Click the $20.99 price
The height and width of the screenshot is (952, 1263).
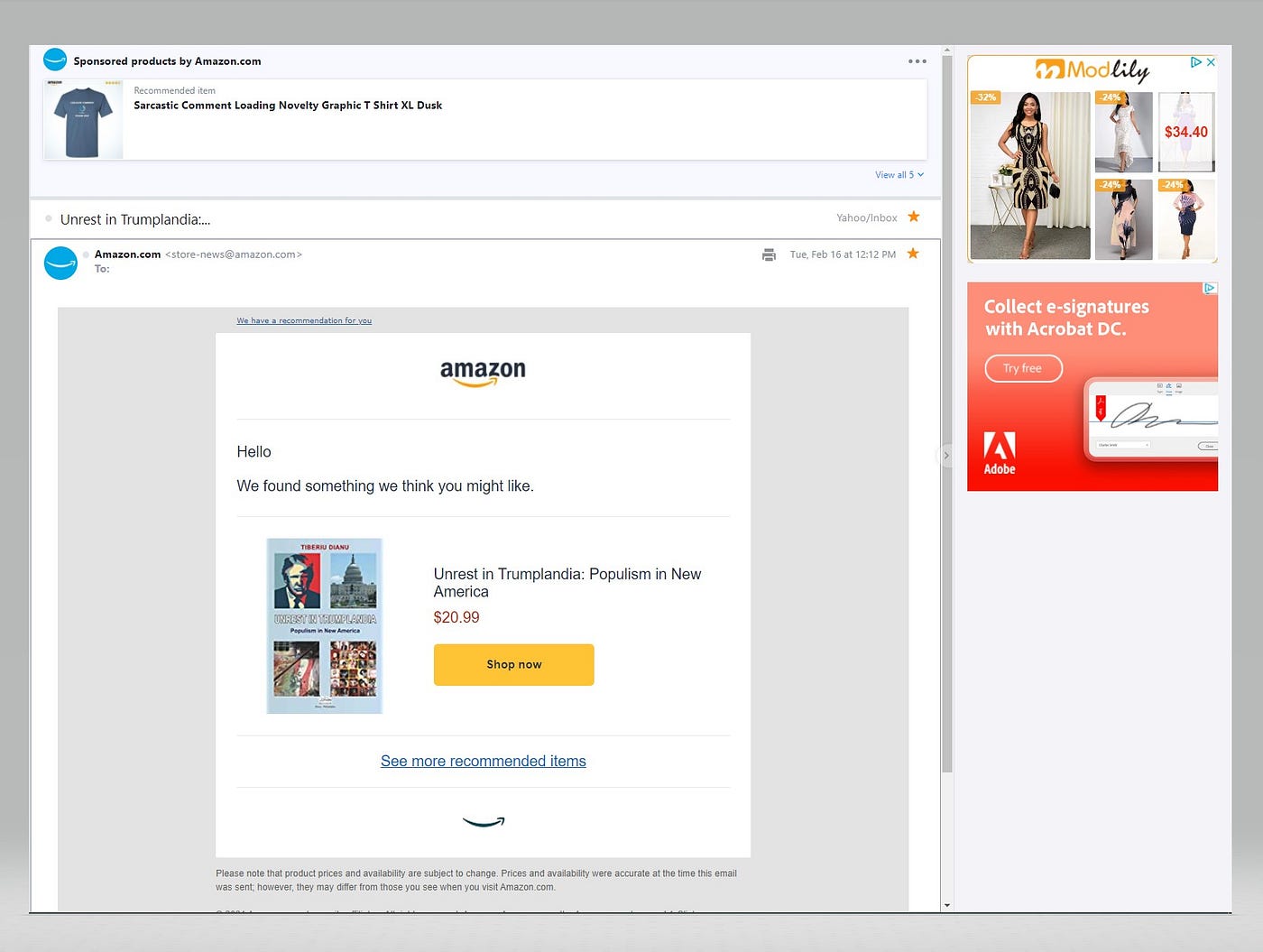click(x=456, y=617)
